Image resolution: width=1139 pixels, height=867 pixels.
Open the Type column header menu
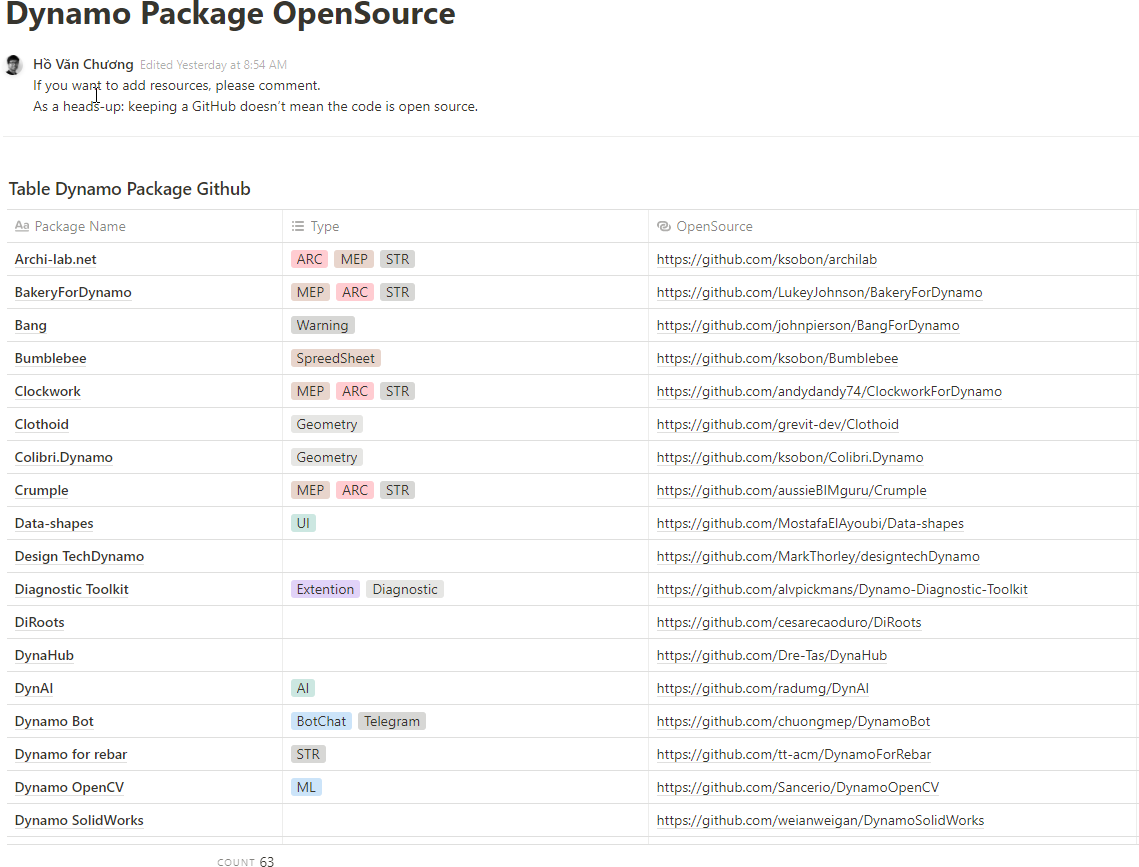click(x=324, y=226)
